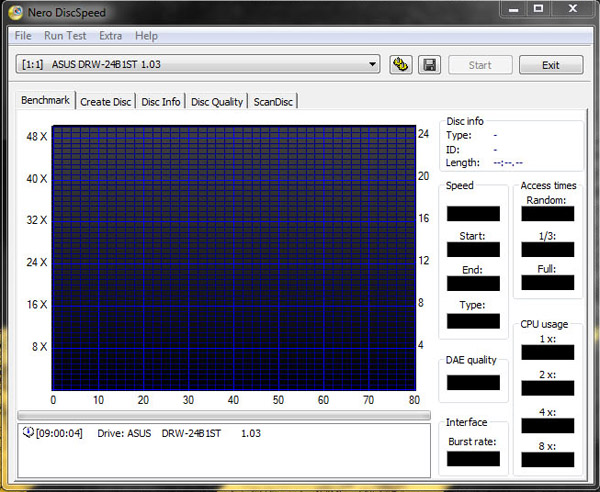Click the log entry with time 09:00:04
The image size is (600, 492).
tap(142, 433)
